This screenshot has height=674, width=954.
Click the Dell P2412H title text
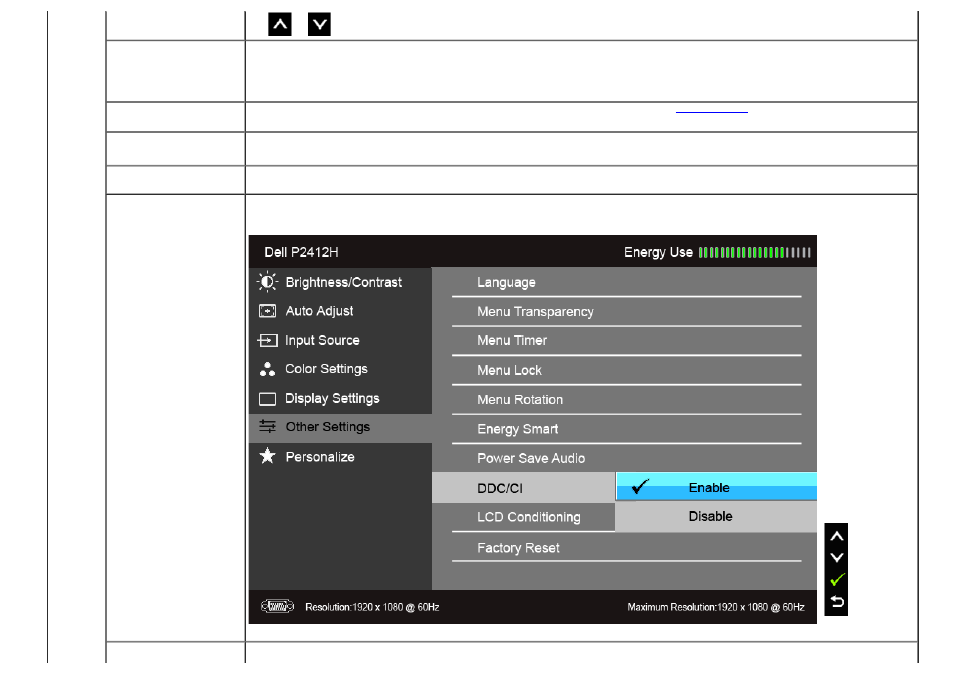point(301,252)
